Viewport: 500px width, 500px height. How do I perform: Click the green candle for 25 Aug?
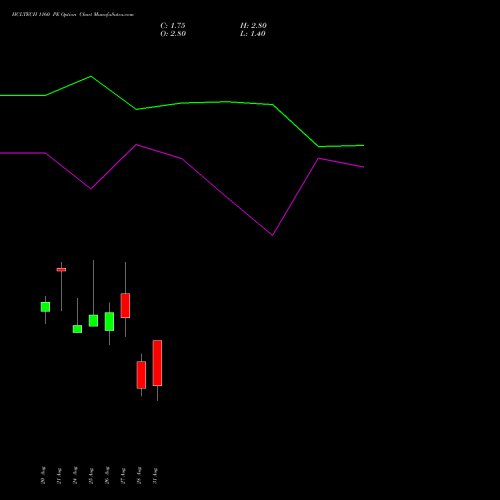coord(93,321)
